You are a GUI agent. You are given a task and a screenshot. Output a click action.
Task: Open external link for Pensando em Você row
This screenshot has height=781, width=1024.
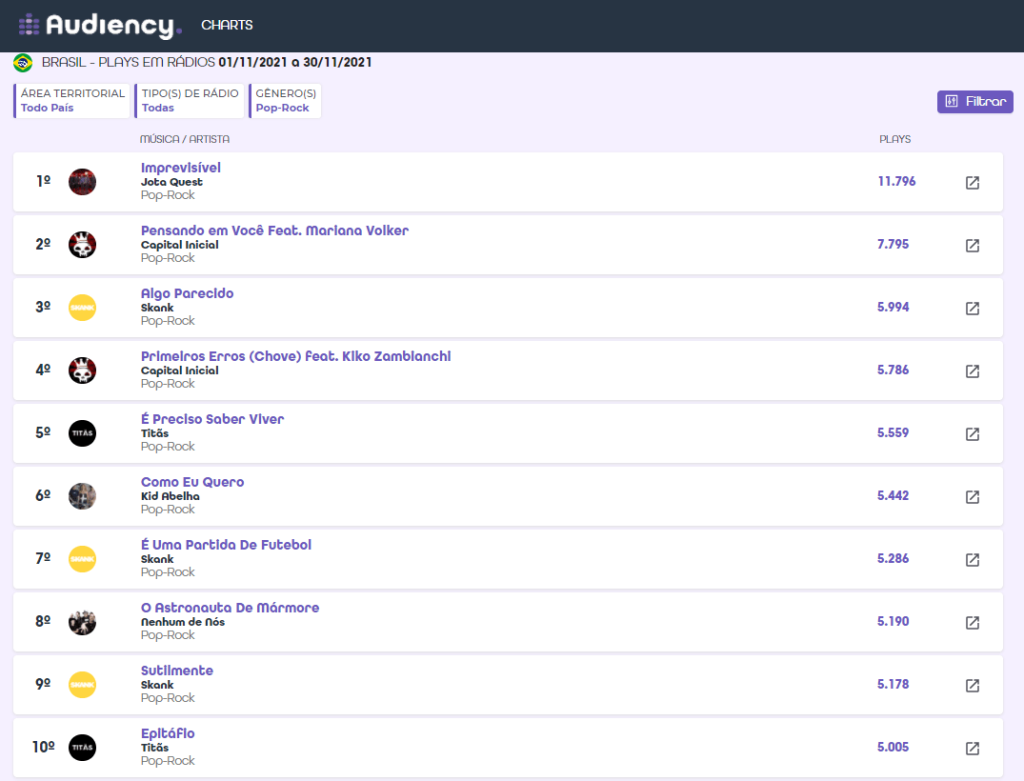pos(972,245)
